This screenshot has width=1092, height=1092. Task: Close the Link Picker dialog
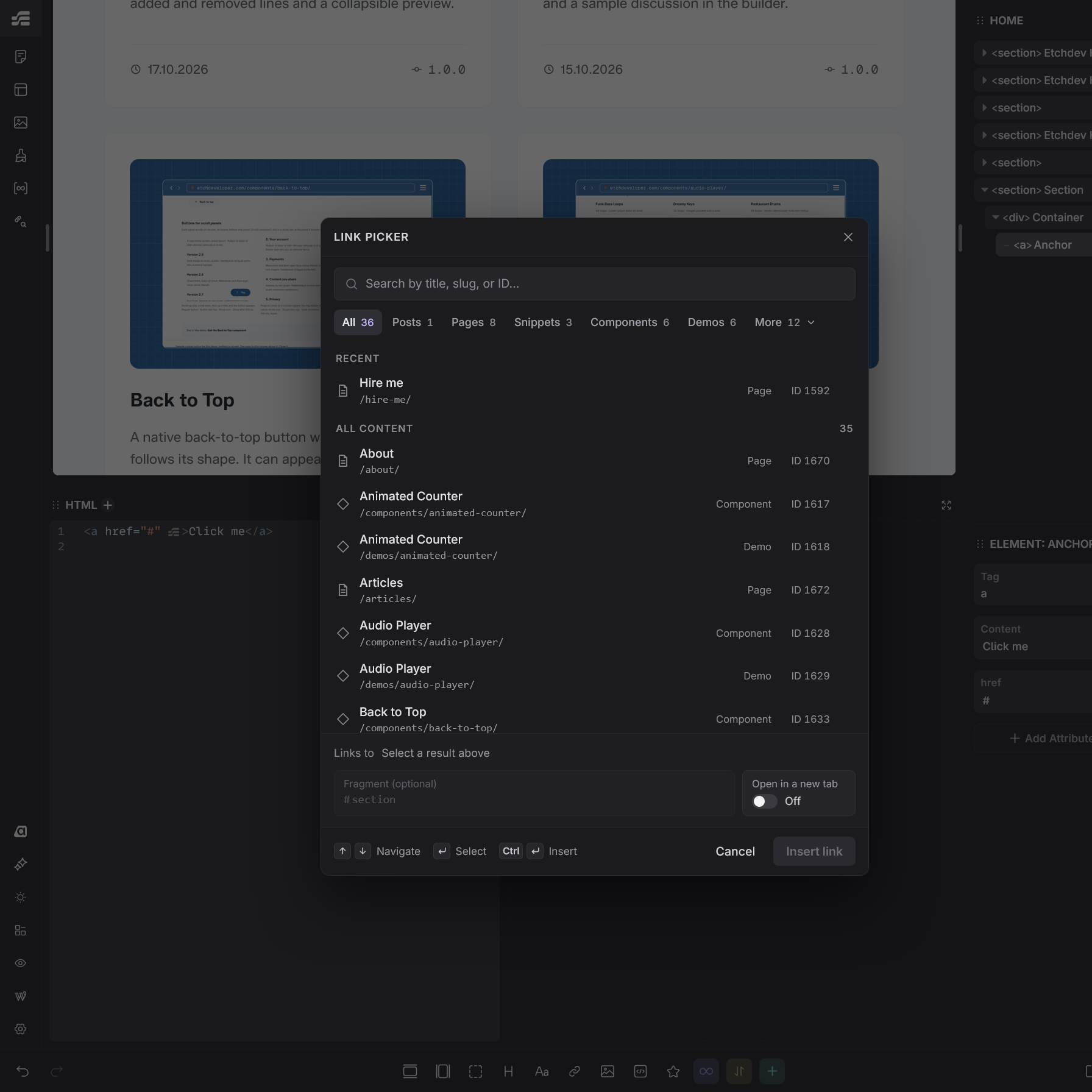(x=848, y=237)
